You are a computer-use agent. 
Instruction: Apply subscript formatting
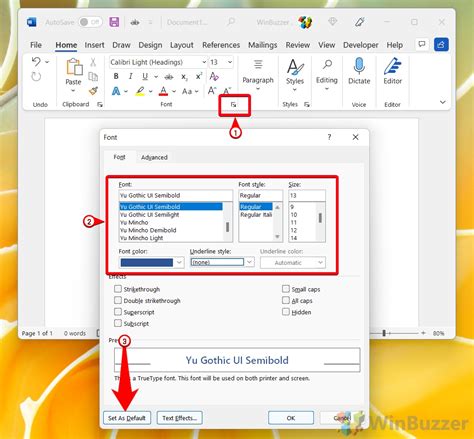[x=184, y=77]
